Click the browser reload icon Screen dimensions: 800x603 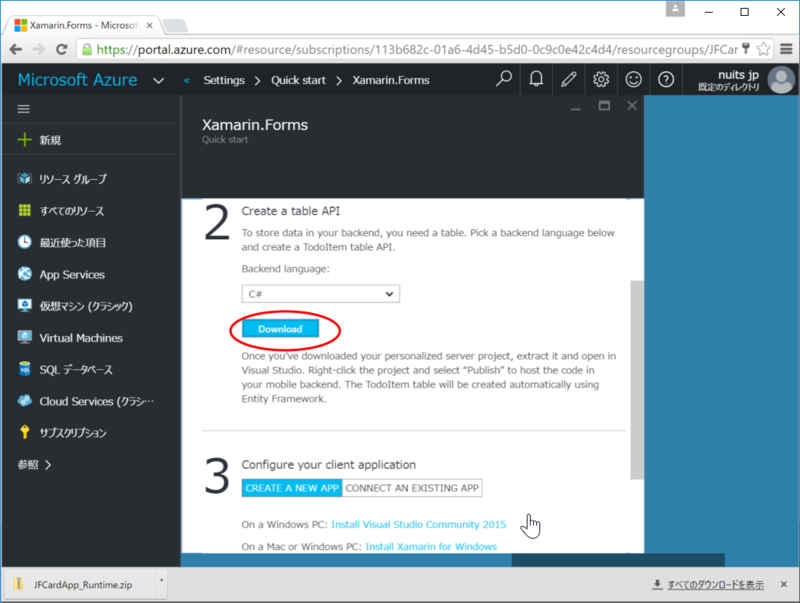[62, 49]
